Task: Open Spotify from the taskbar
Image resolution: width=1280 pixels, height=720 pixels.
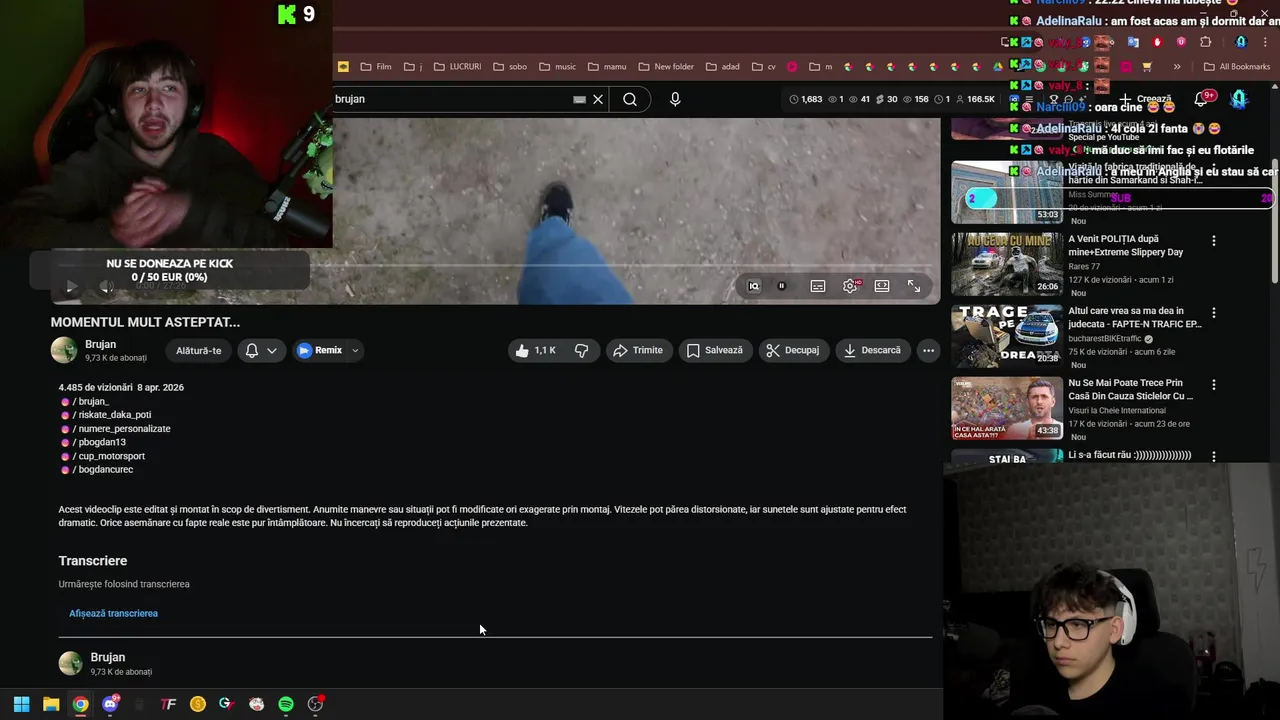Action: pyautogui.click(x=286, y=704)
